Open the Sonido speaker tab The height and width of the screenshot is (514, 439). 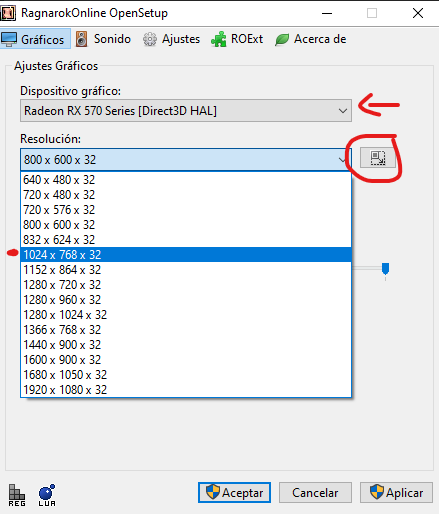pos(103,39)
